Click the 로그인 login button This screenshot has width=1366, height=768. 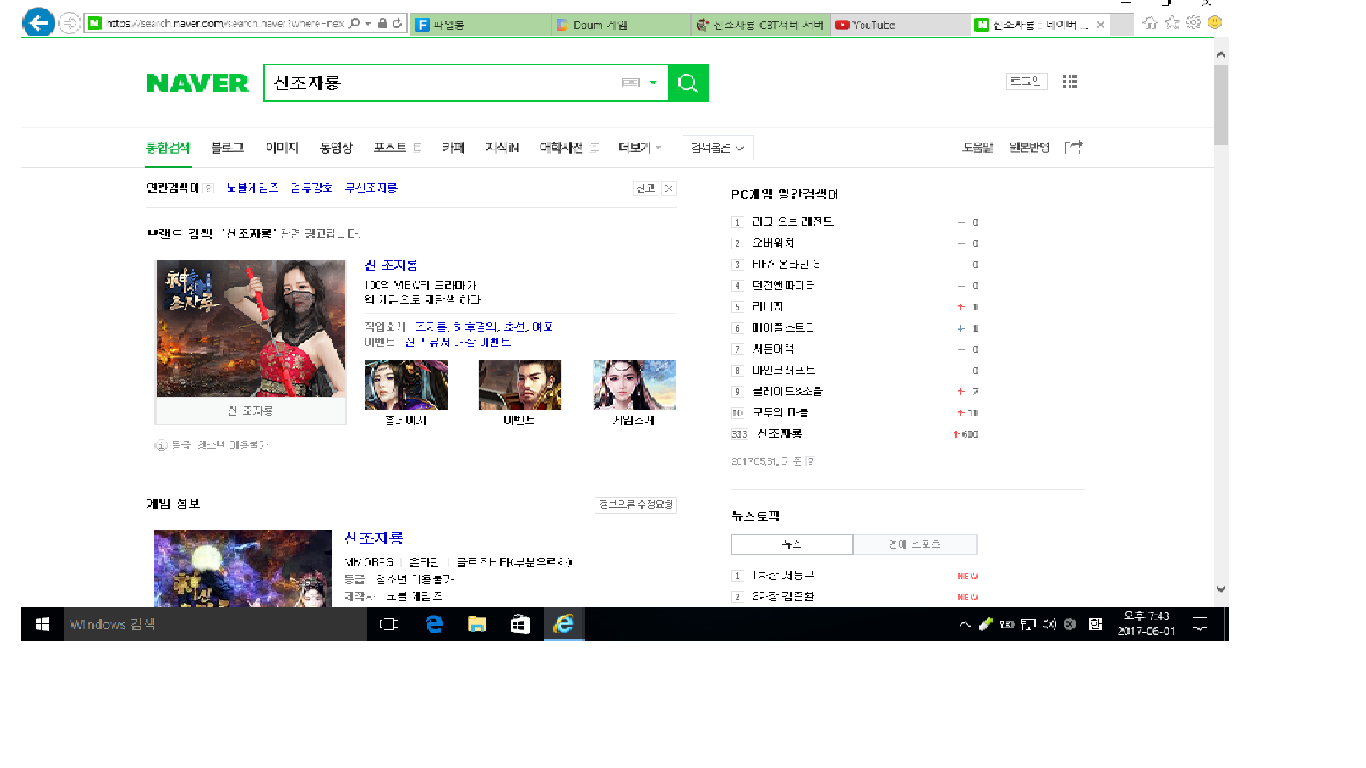point(1026,82)
